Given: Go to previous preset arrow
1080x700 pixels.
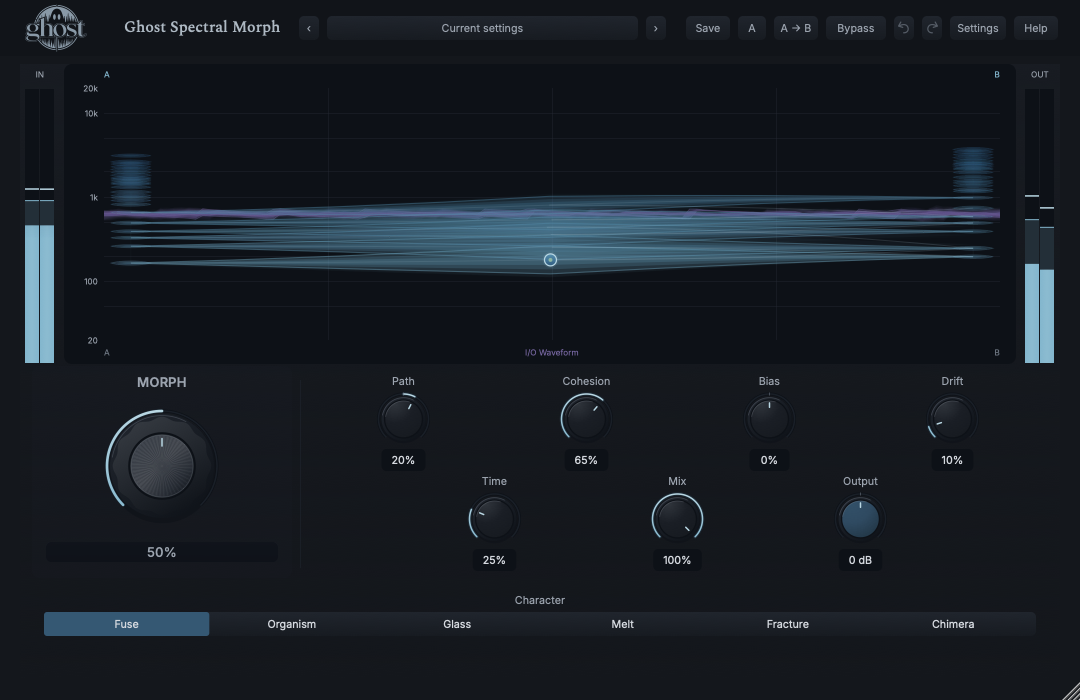Looking at the screenshot, I should pos(309,28).
